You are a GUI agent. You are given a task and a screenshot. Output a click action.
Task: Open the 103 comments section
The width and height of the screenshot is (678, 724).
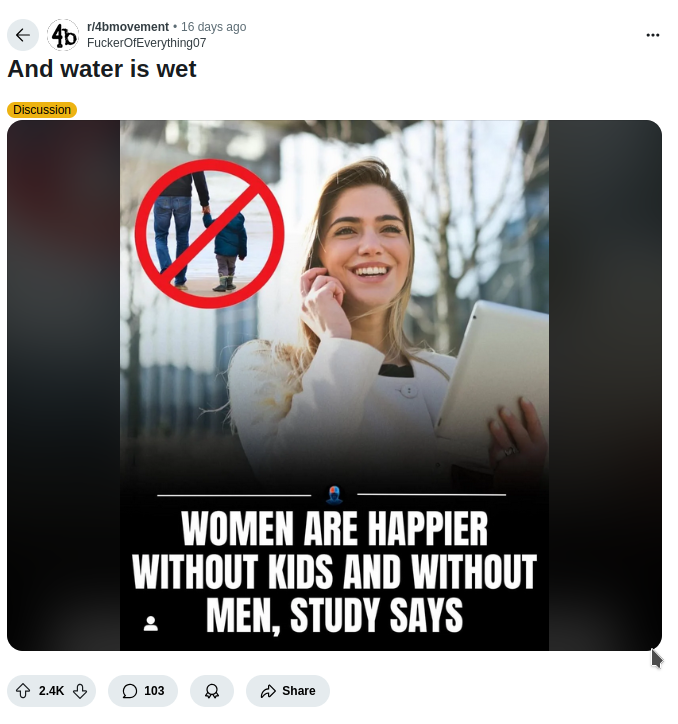pyautogui.click(x=143, y=691)
